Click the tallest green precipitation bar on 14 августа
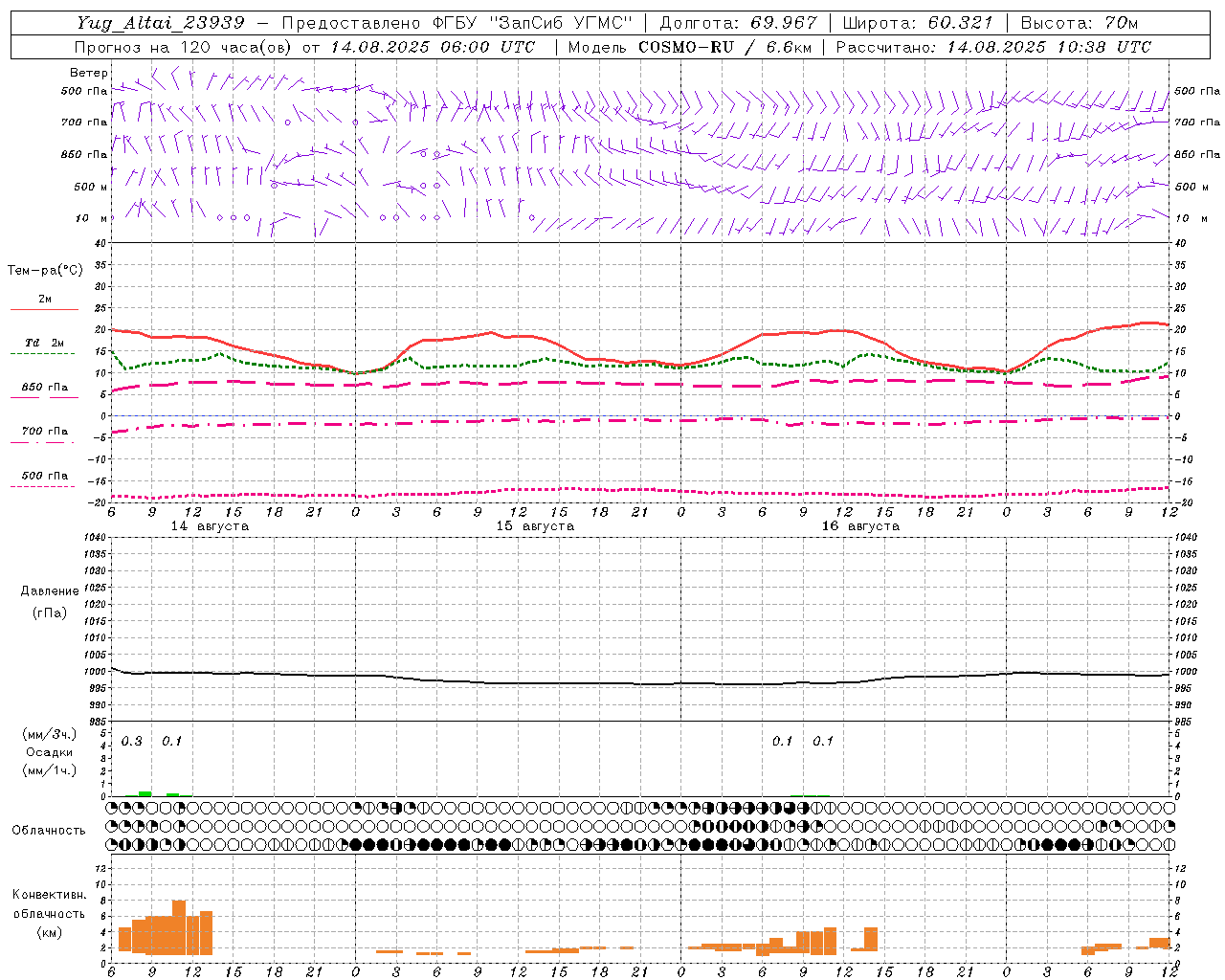The image size is (1225, 980). (x=145, y=793)
